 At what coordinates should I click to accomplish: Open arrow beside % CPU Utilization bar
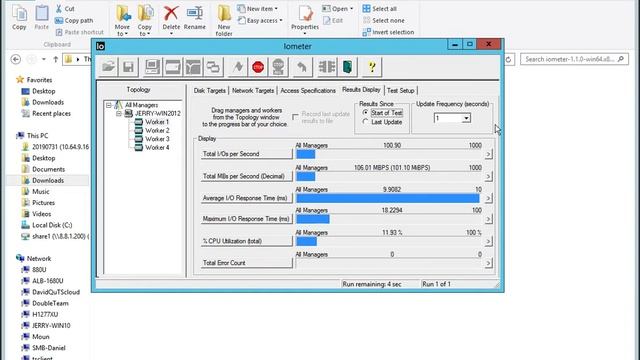[488, 242]
